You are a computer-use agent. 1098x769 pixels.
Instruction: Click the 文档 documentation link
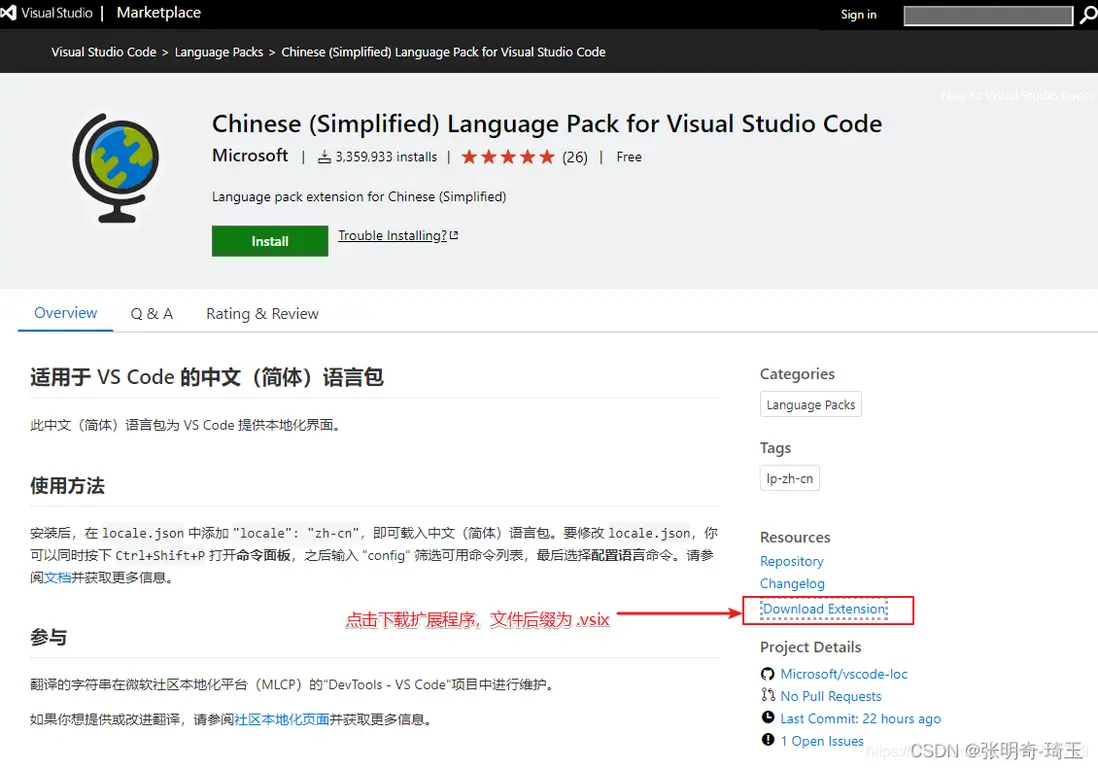tap(57, 578)
